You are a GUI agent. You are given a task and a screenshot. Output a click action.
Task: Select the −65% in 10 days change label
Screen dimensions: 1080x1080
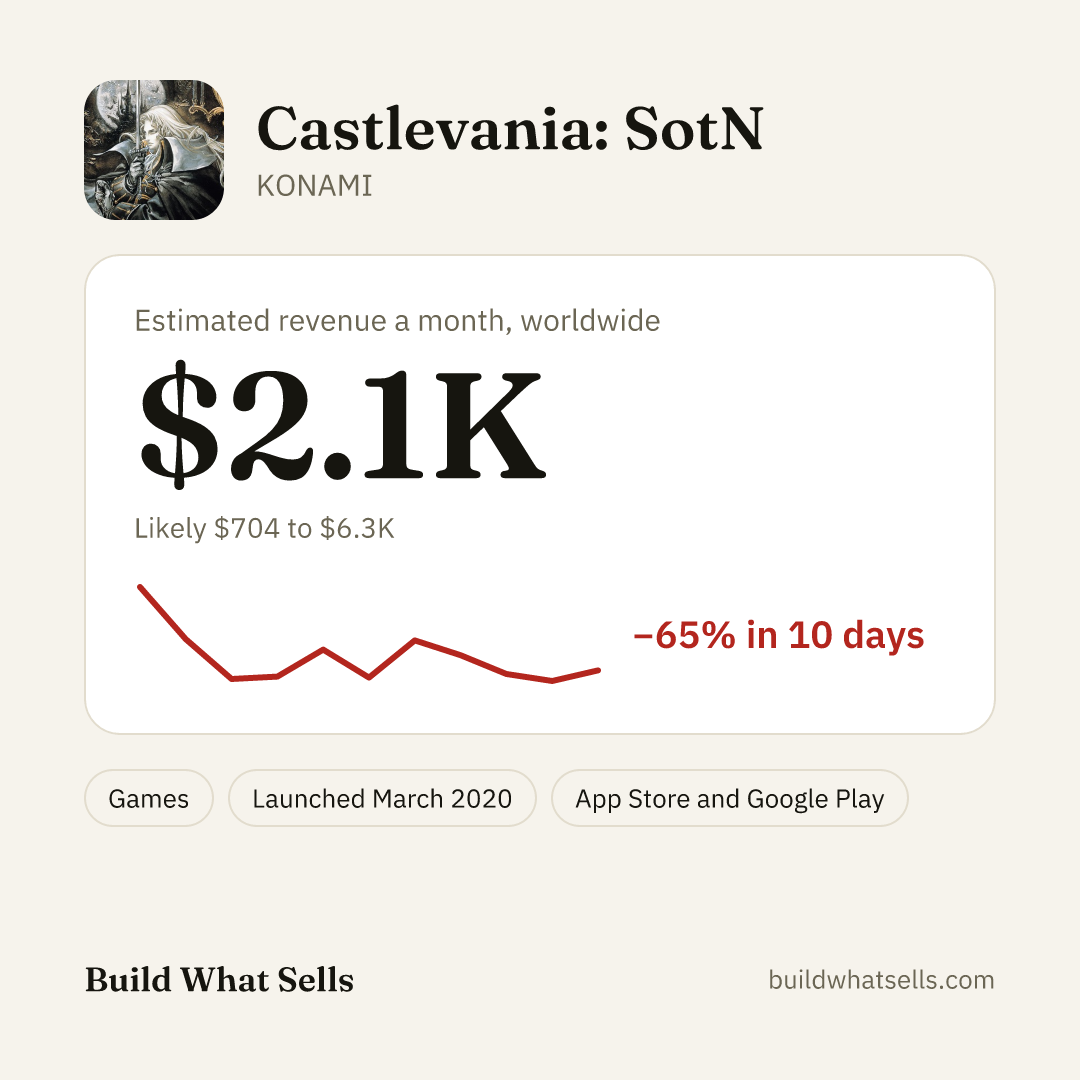(x=779, y=635)
